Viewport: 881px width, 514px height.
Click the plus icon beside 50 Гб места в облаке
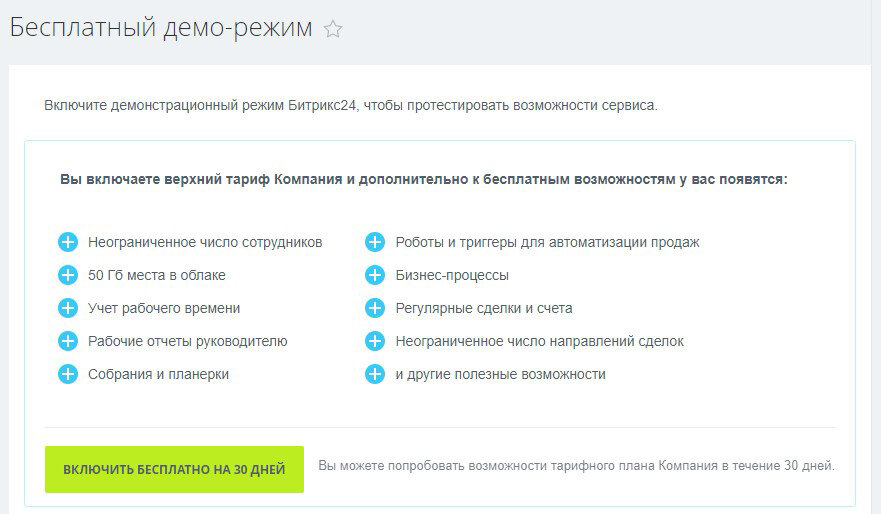pyautogui.click(x=68, y=275)
